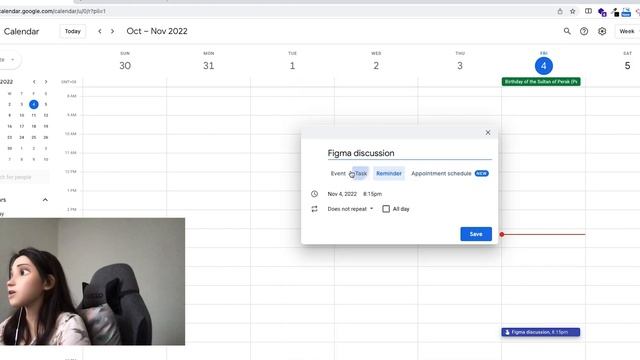Change the 8:15pm time
Viewport: 640px width, 360px height.
372,194
